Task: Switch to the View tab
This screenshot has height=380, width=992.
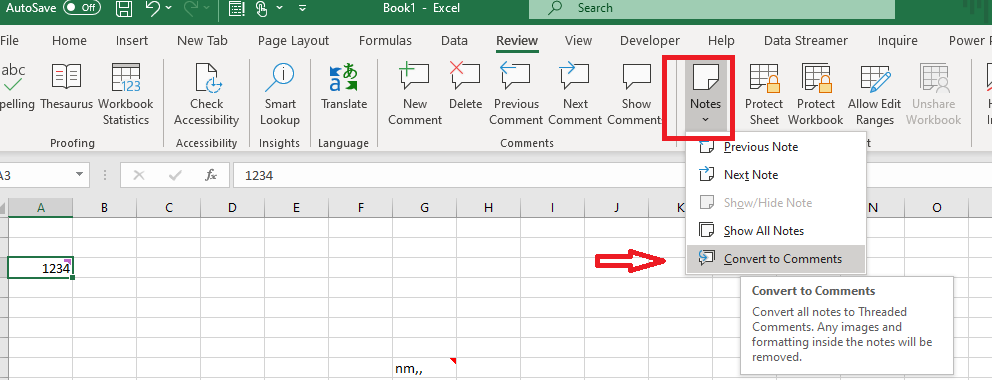Action: pyautogui.click(x=578, y=40)
